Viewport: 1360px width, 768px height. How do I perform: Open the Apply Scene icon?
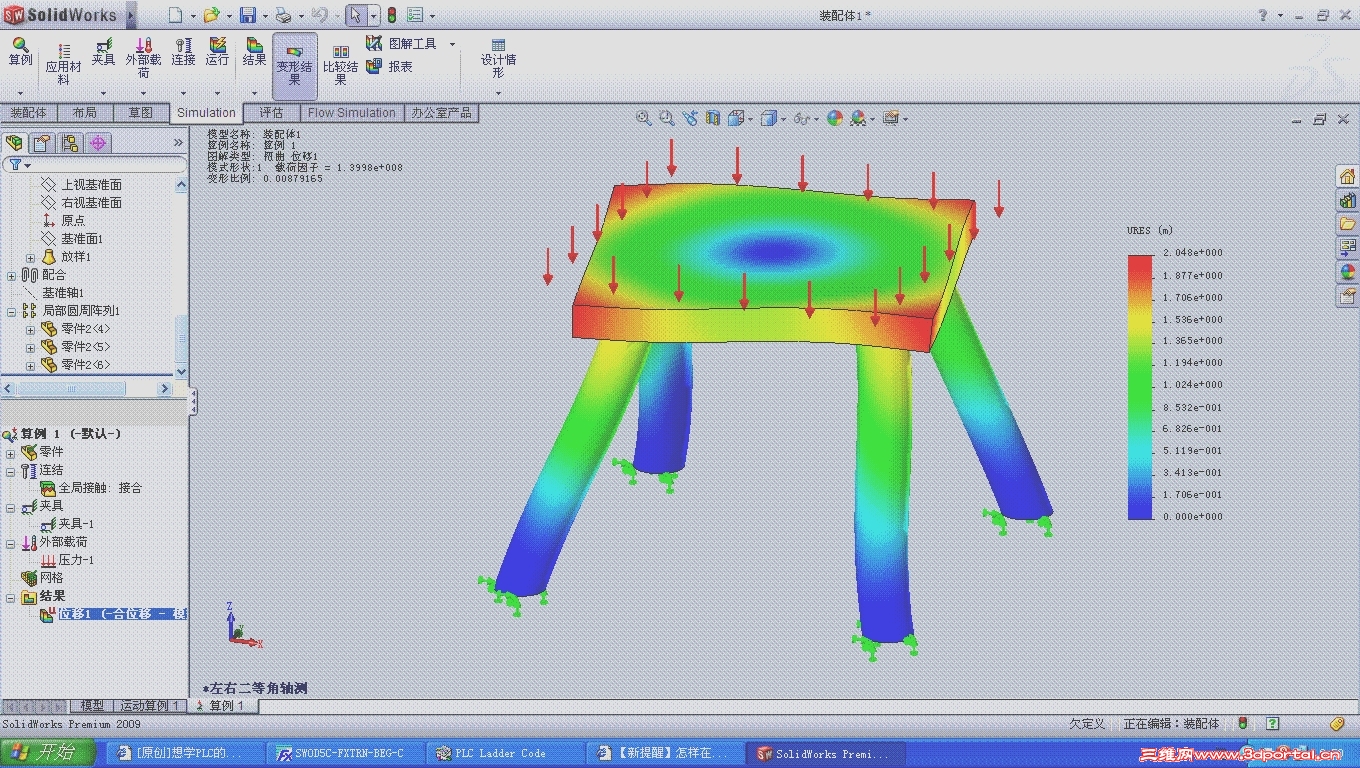[x=858, y=118]
